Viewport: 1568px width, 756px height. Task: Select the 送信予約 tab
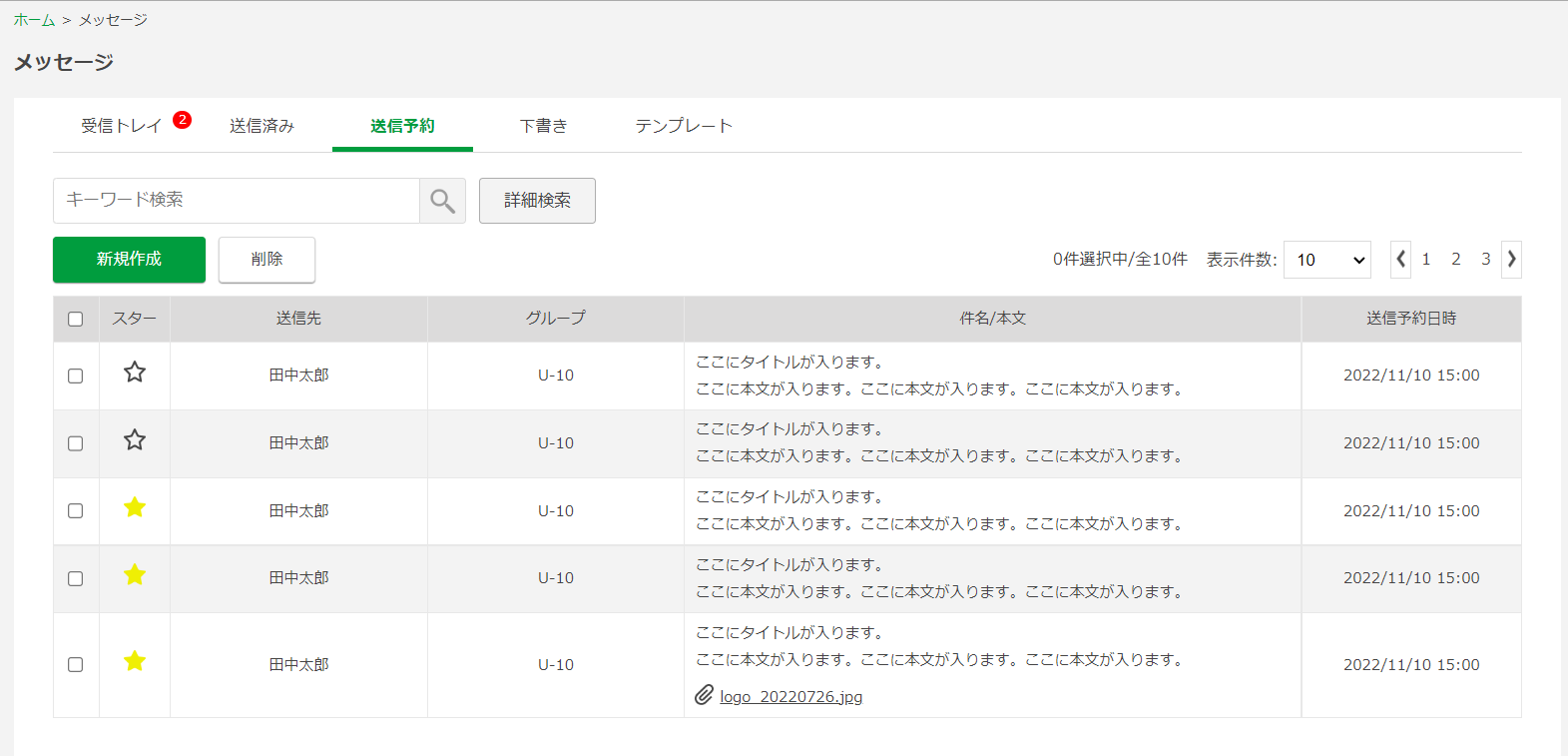click(402, 126)
